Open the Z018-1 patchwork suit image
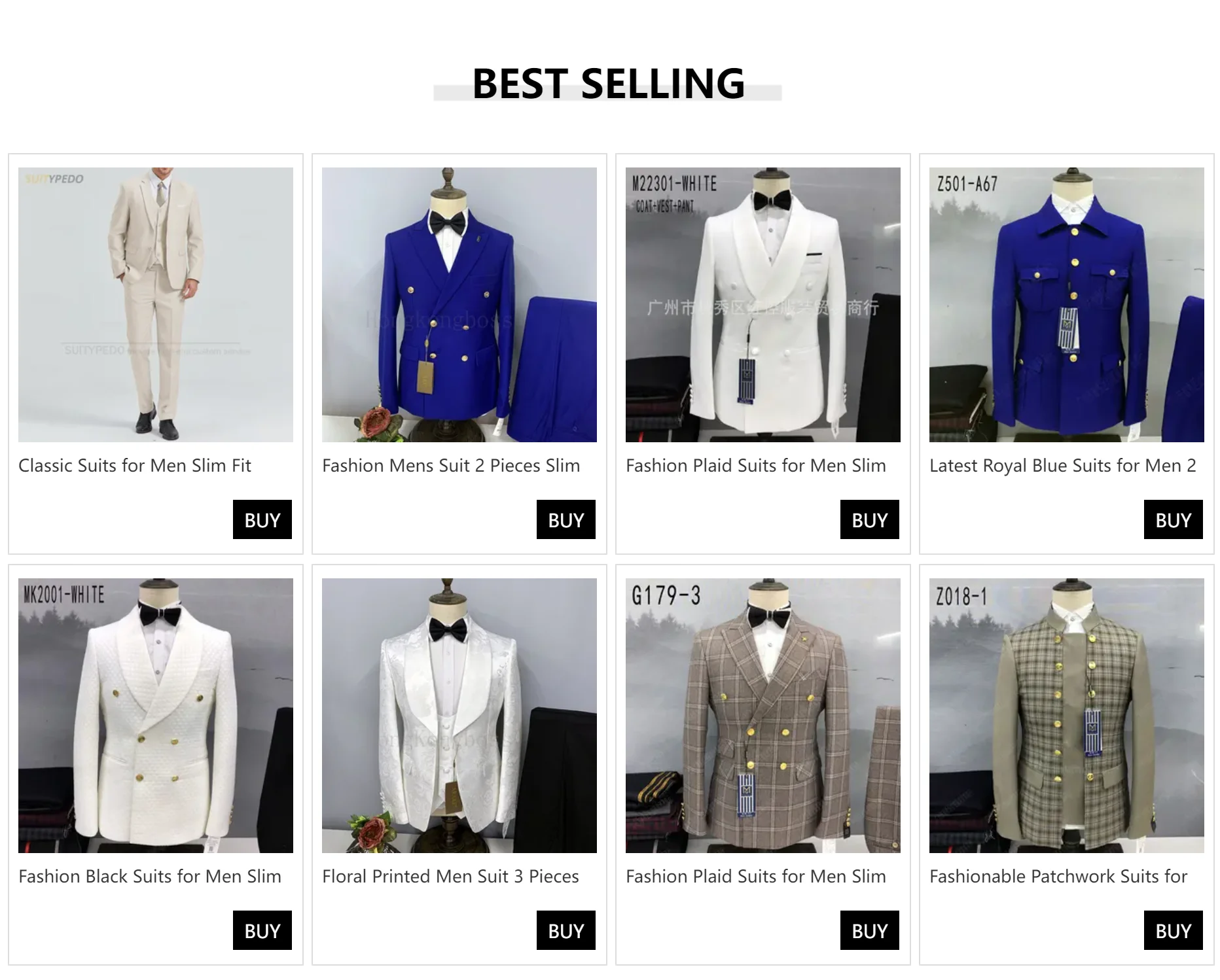Screen dimensions: 1220x980 1067,716
